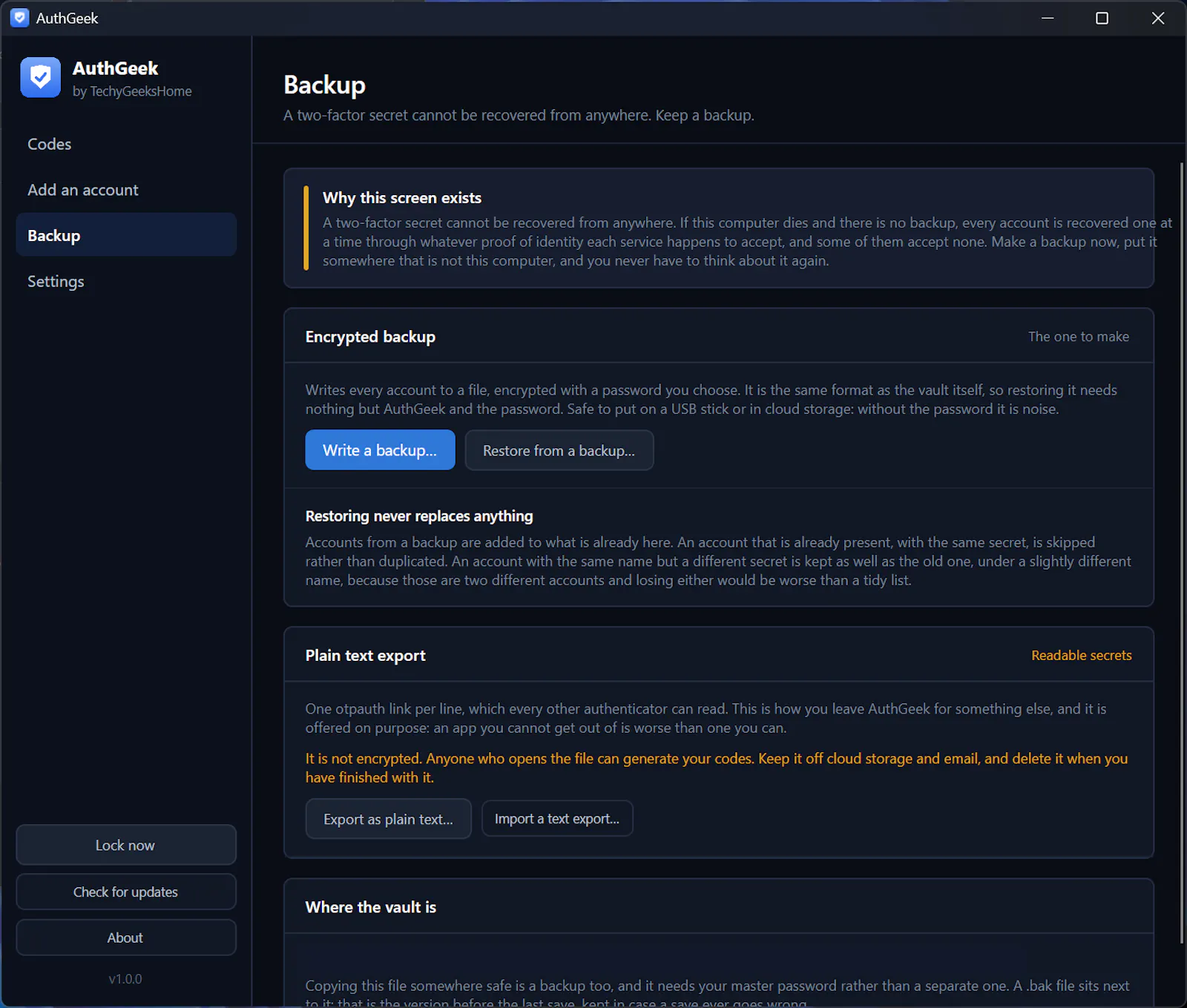
Task: Click the 'by TechyGeeksHome' text
Action: 132,91
